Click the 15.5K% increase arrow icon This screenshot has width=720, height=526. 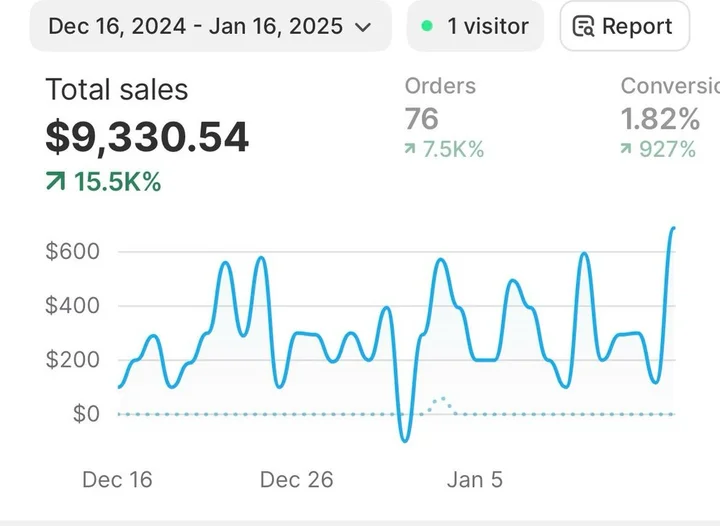pyautogui.click(x=56, y=181)
